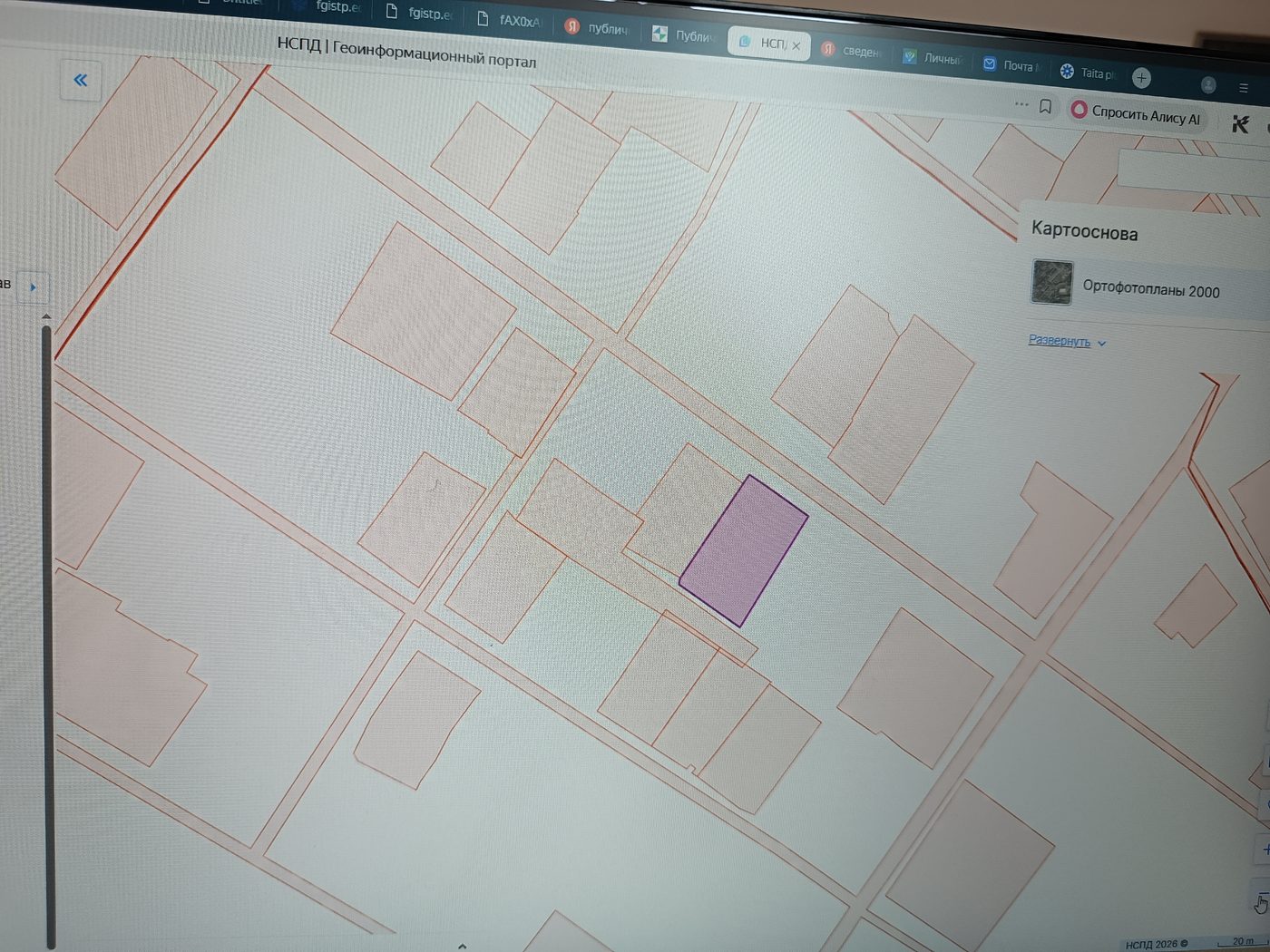
Task: Open the three-dots page menu
Action: tap(1021, 104)
